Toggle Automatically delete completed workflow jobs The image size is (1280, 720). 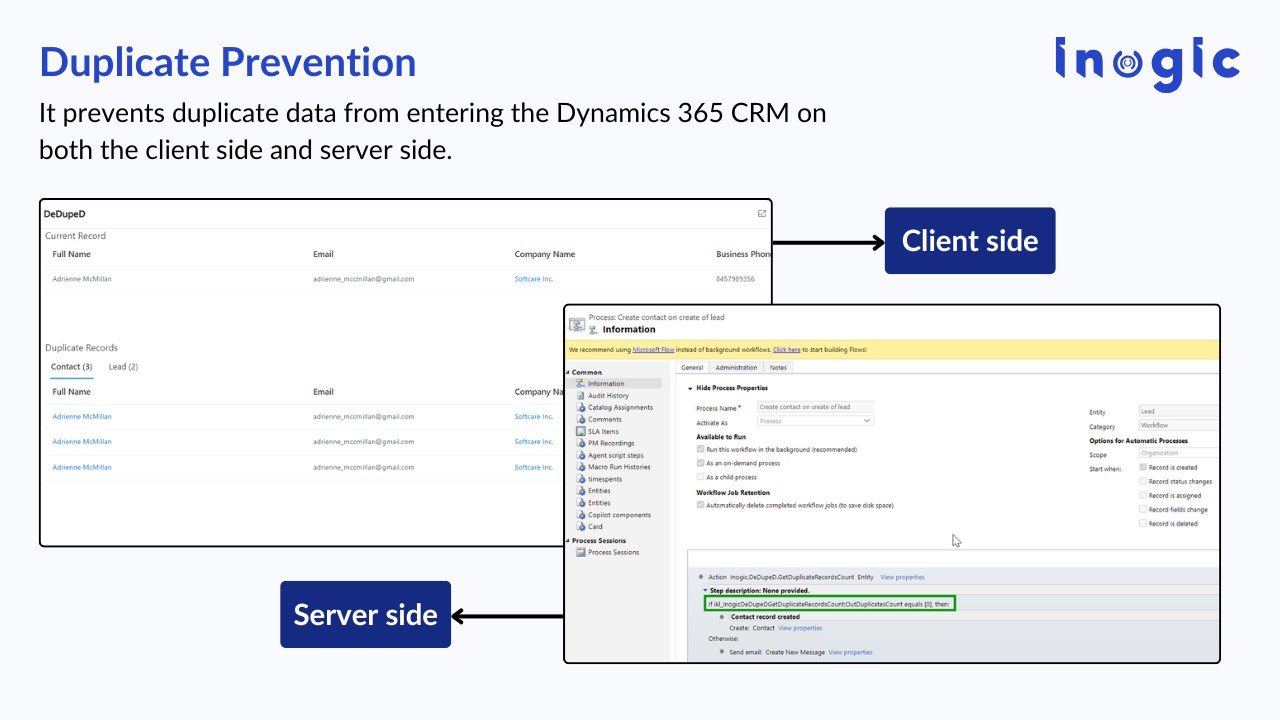tap(700, 505)
